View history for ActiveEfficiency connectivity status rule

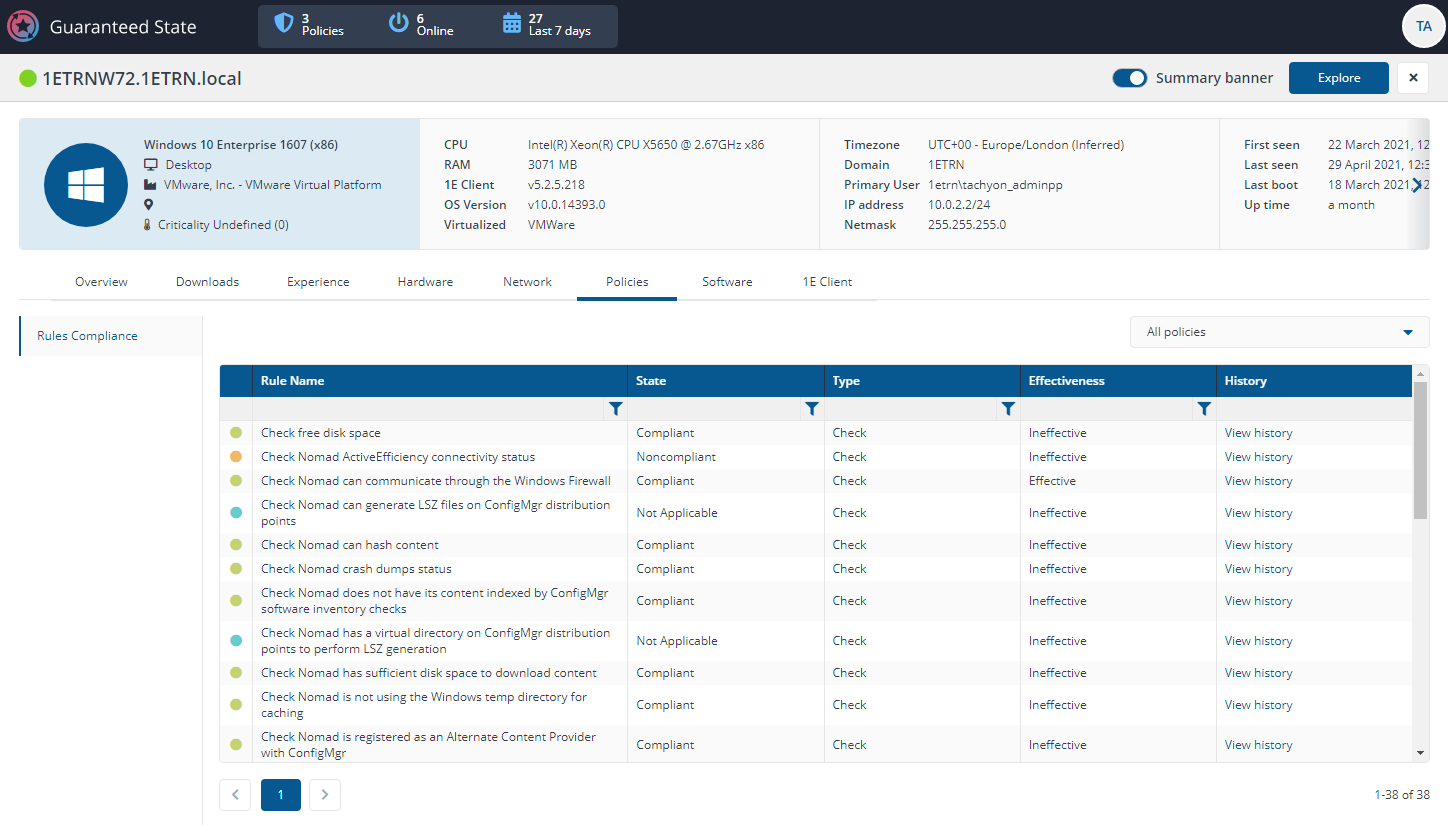click(1258, 457)
